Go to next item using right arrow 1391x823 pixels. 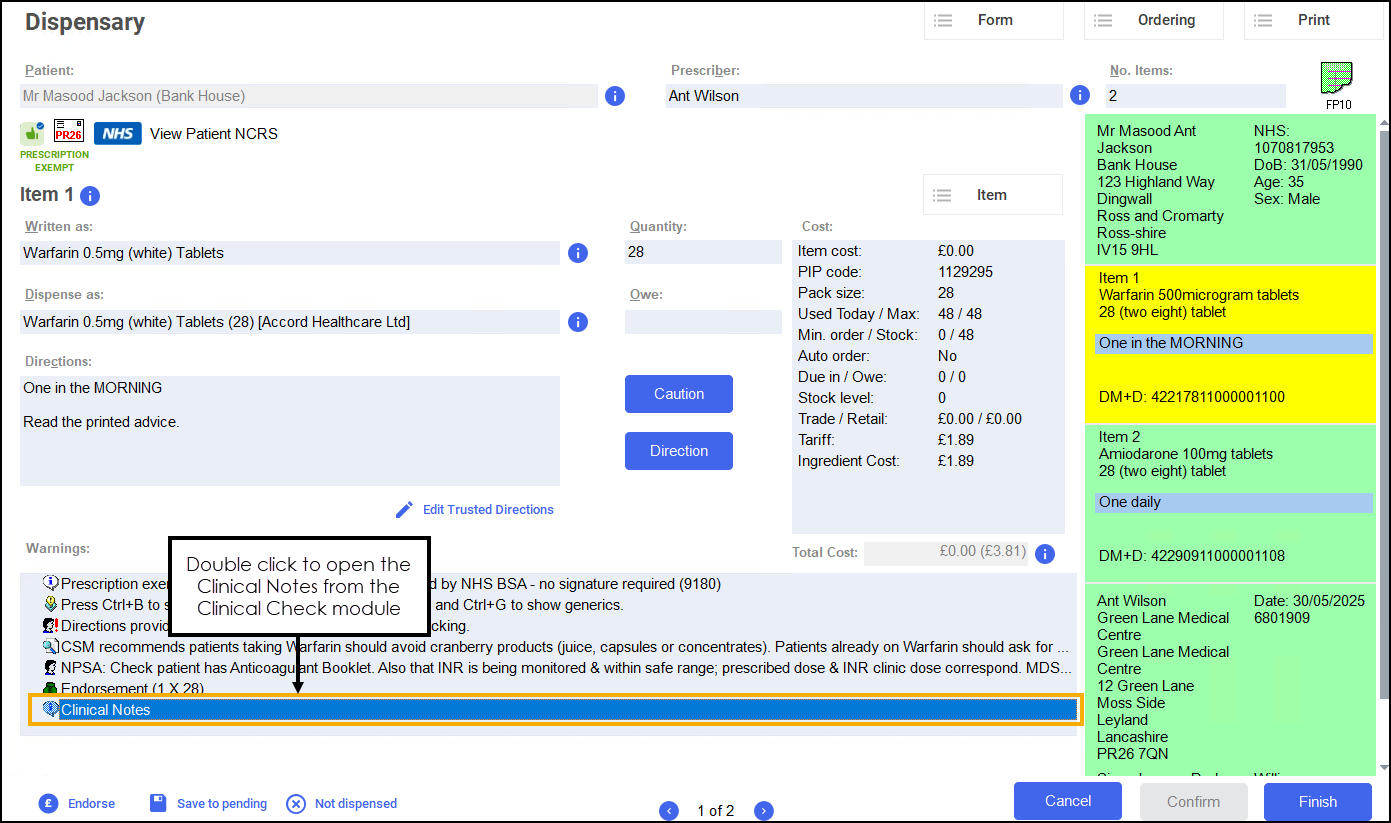(x=763, y=811)
